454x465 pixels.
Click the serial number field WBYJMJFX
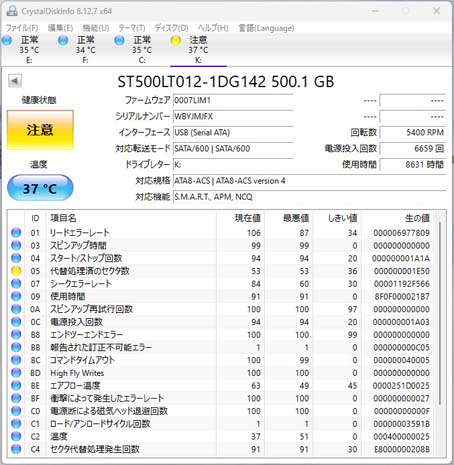[233, 116]
